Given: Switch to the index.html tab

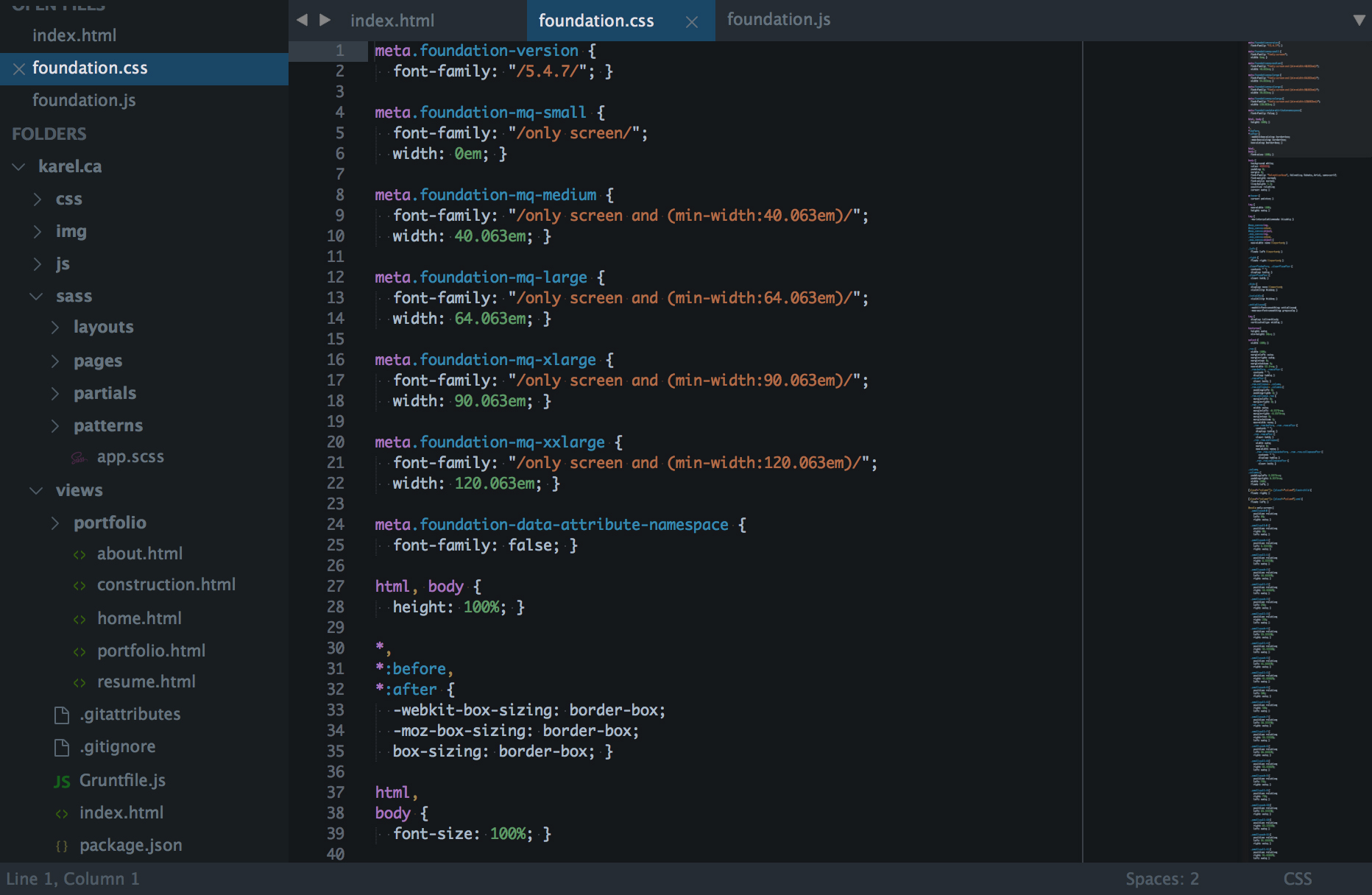Looking at the screenshot, I should click(392, 21).
